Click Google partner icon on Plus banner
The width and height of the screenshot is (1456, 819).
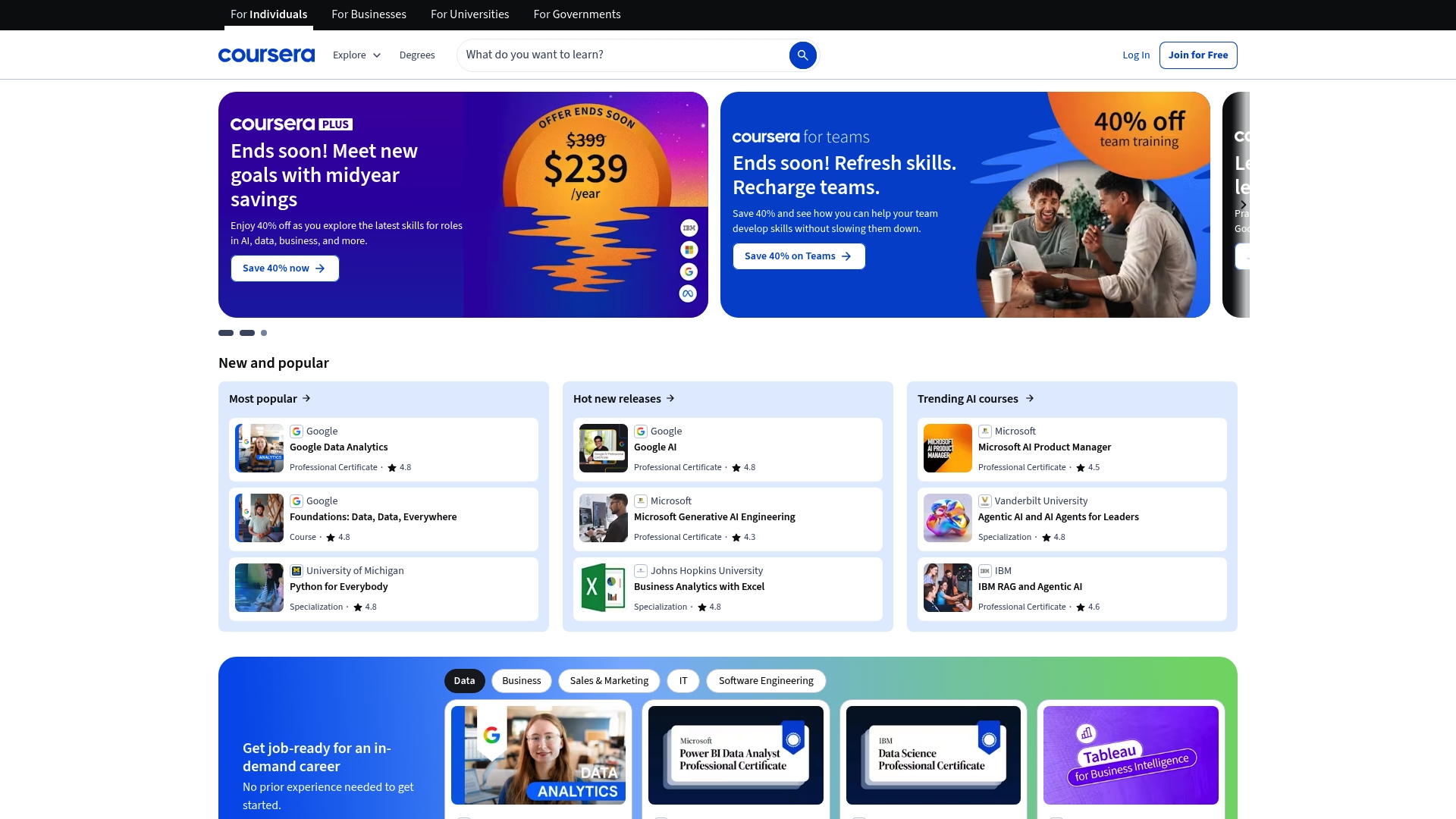pyautogui.click(x=689, y=271)
